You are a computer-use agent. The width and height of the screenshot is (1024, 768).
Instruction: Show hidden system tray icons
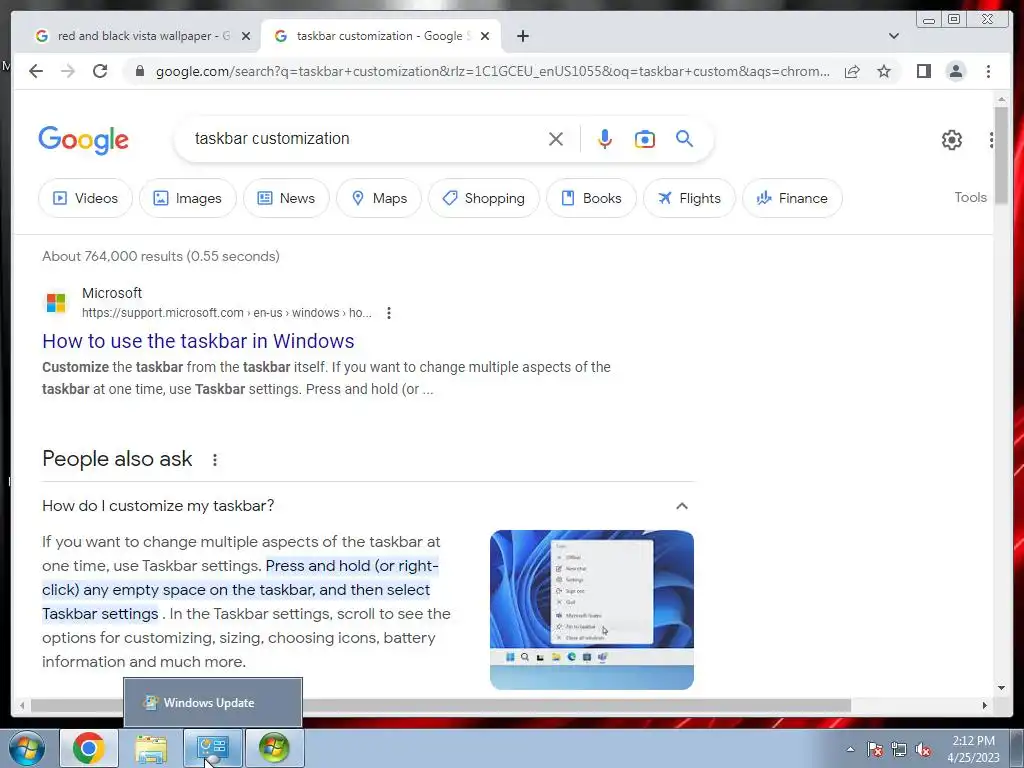850,749
